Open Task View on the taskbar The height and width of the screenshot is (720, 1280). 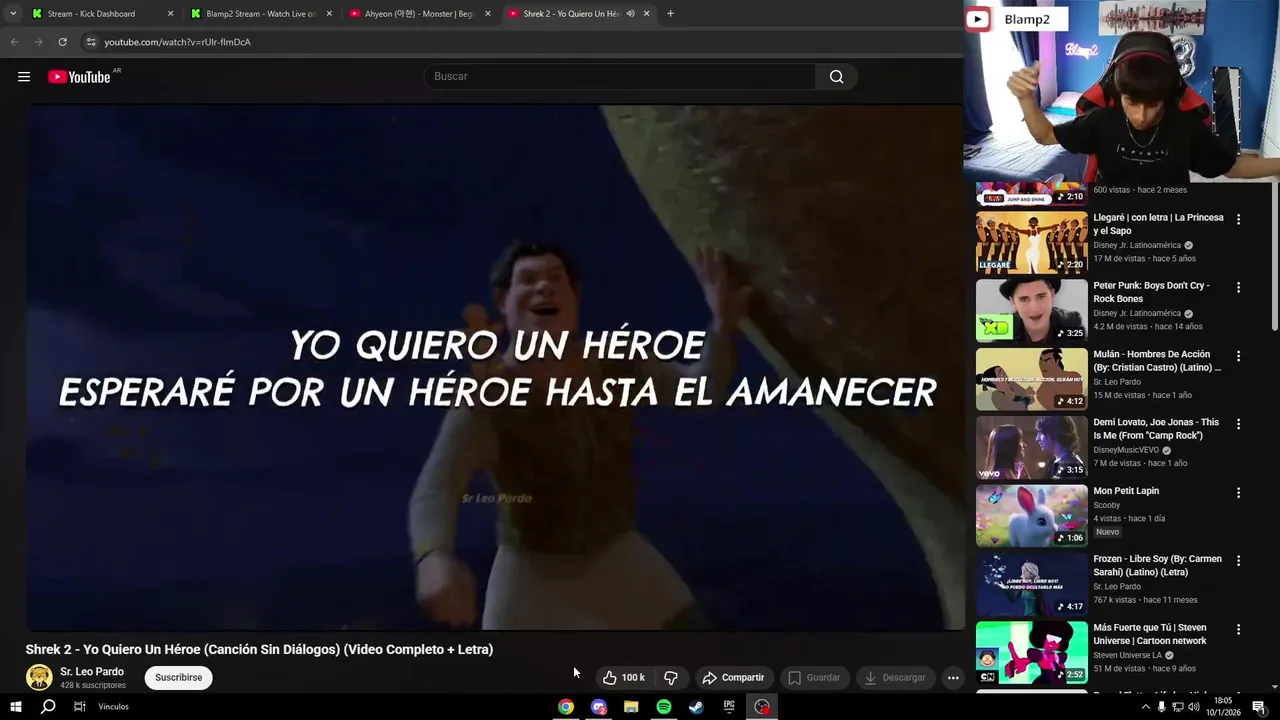coord(80,707)
